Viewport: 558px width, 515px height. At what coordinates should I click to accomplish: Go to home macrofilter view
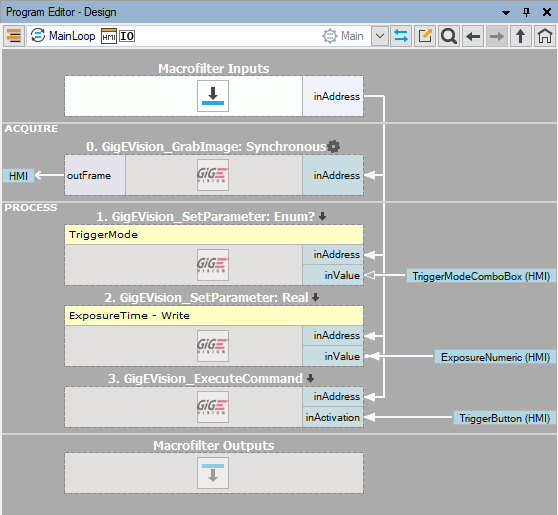(544, 36)
